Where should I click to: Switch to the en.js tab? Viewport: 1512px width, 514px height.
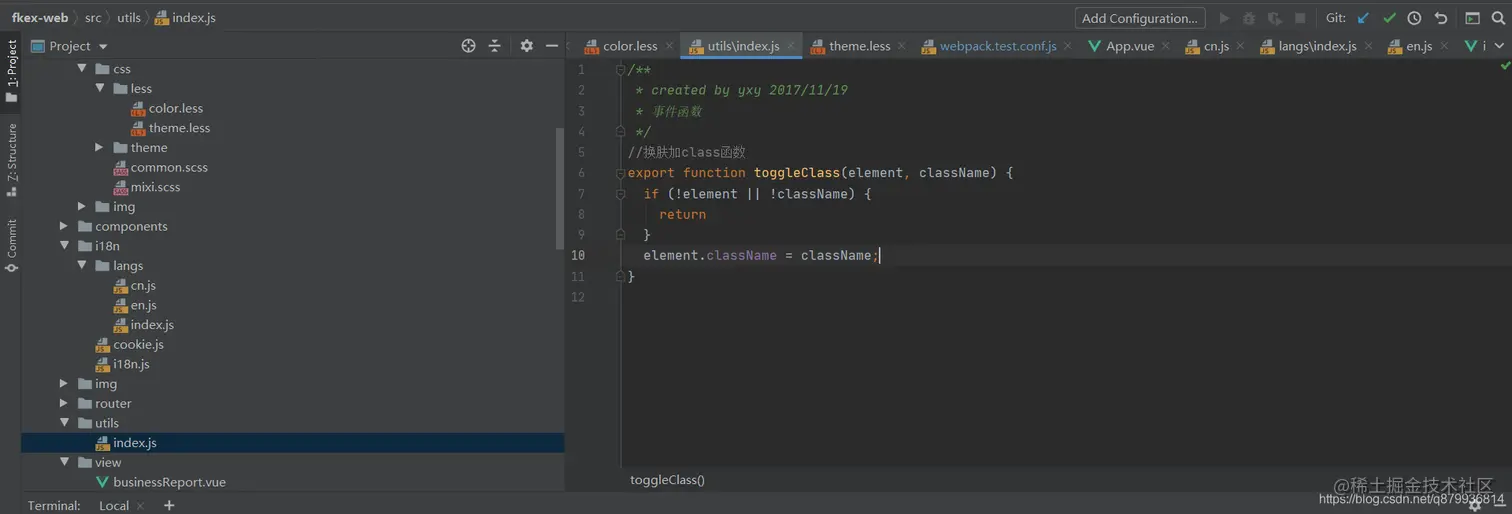coord(1419,46)
